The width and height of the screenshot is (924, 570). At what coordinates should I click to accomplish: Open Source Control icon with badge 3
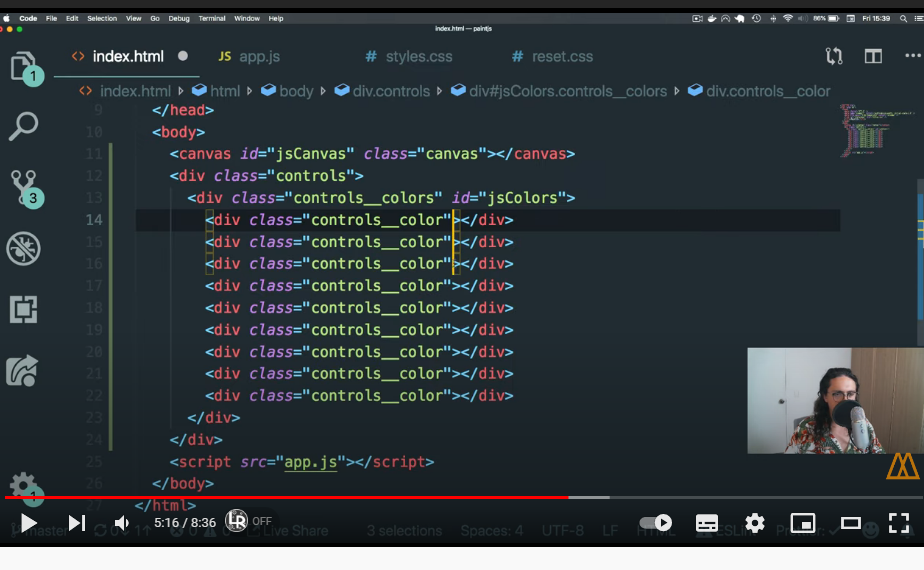(x=25, y=189)
